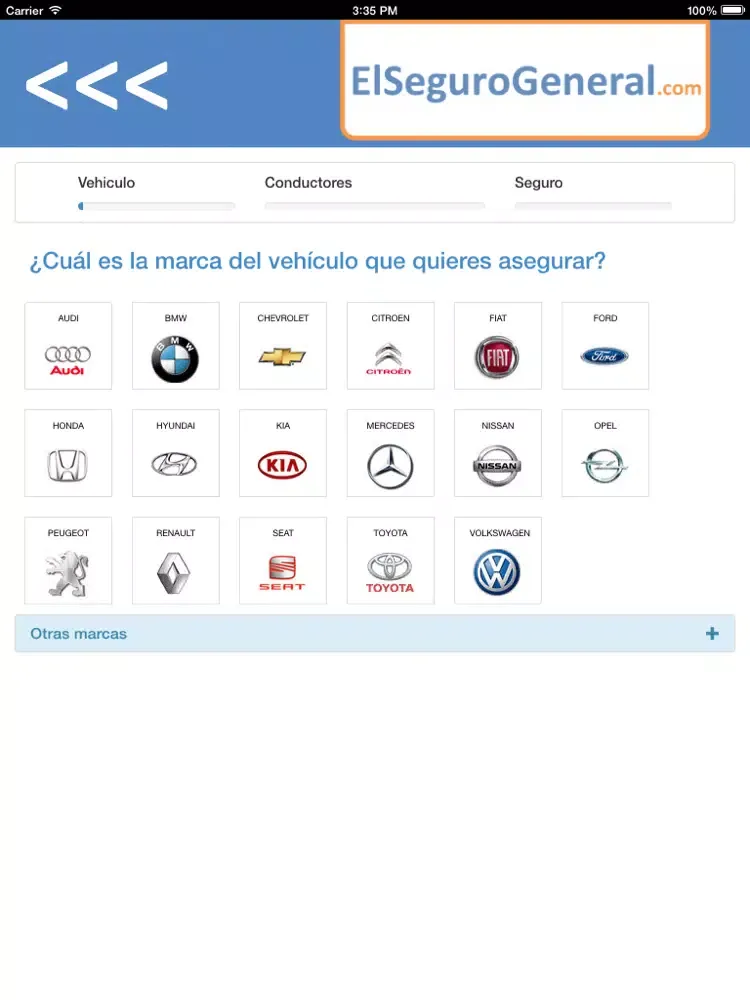Pick the Seat brand logo
The width and height of the screenshot is (750, 1000).
pyautogui.click(x=282, y=573)
